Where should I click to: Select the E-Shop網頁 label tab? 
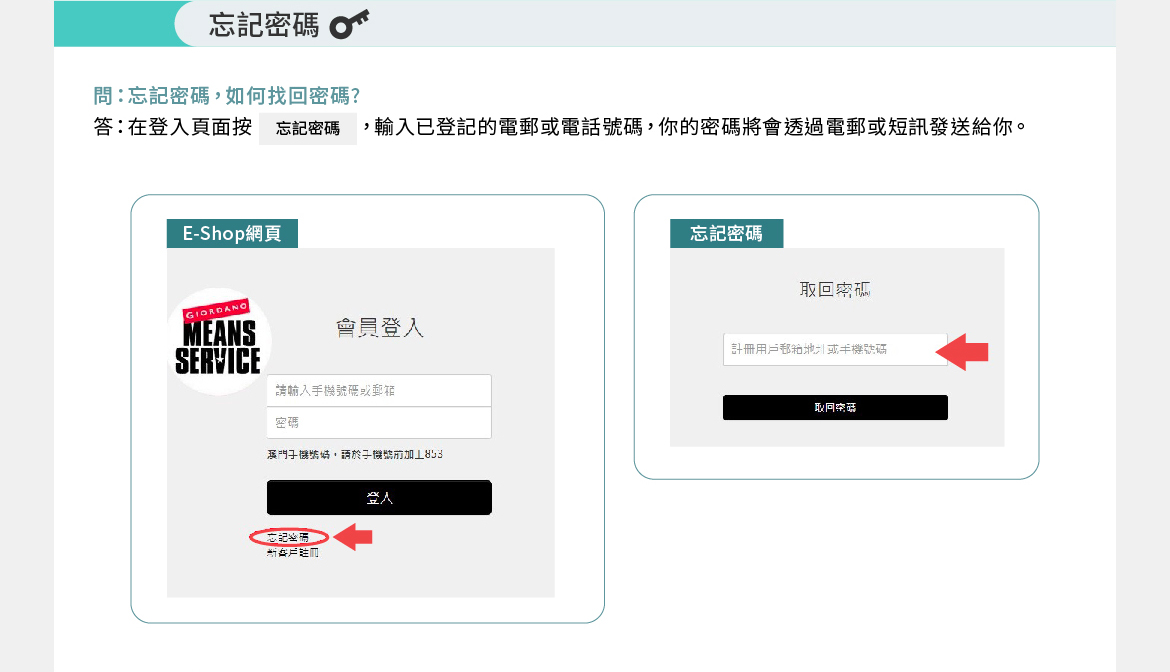232,234
